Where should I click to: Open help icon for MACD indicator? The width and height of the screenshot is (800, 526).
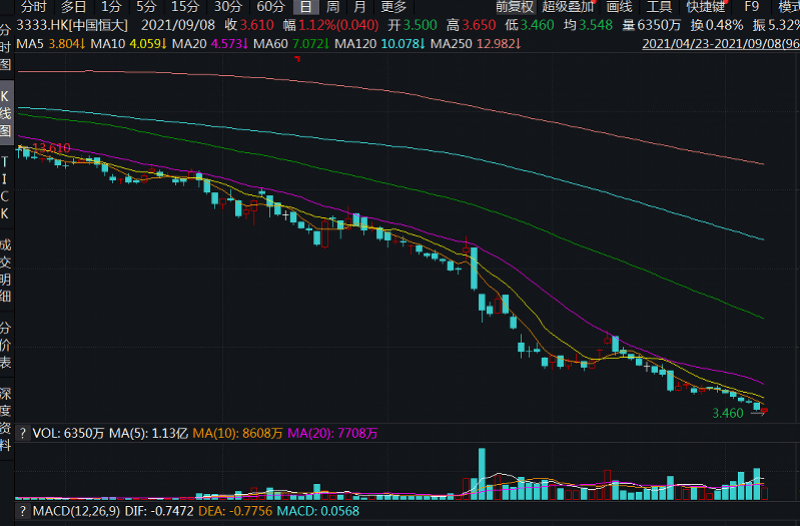tap(23, 511)
